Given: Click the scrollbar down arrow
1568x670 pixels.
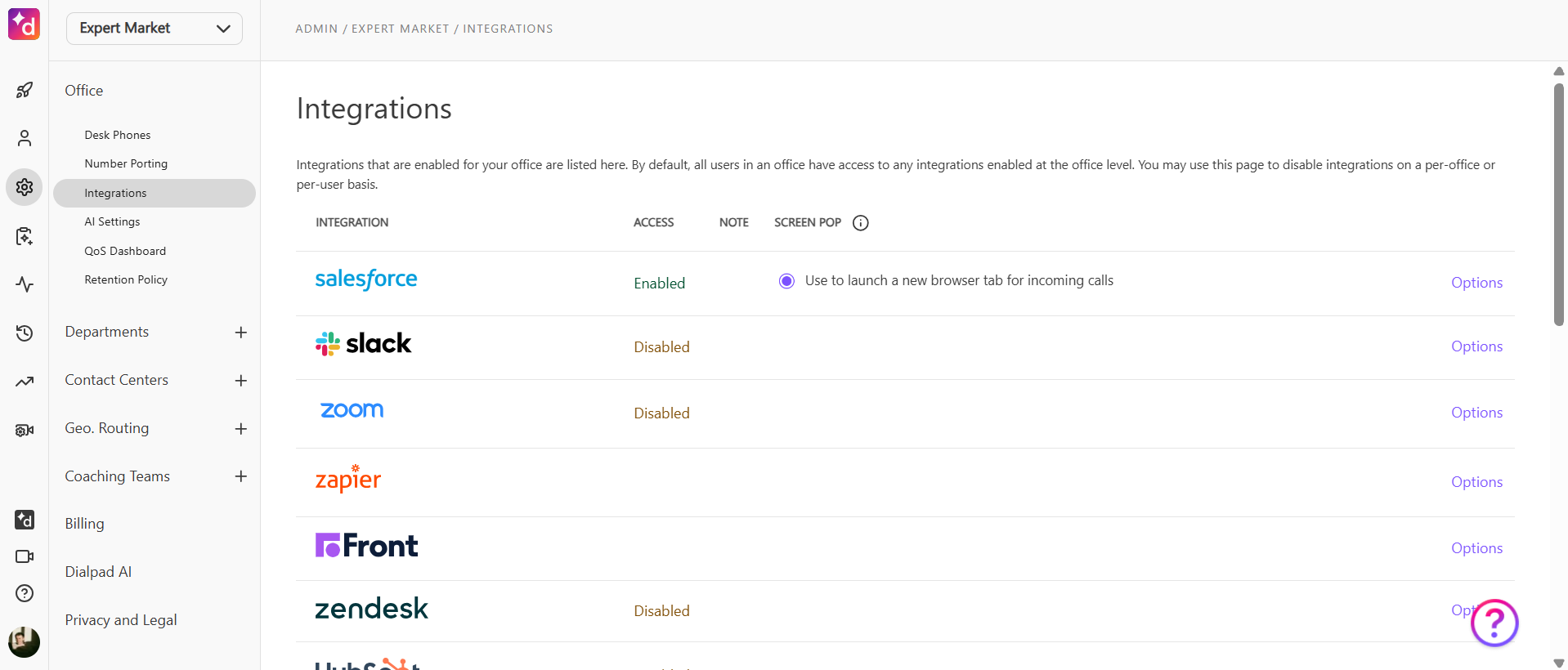Looking at the screenshot, I should pos(1559,663).
